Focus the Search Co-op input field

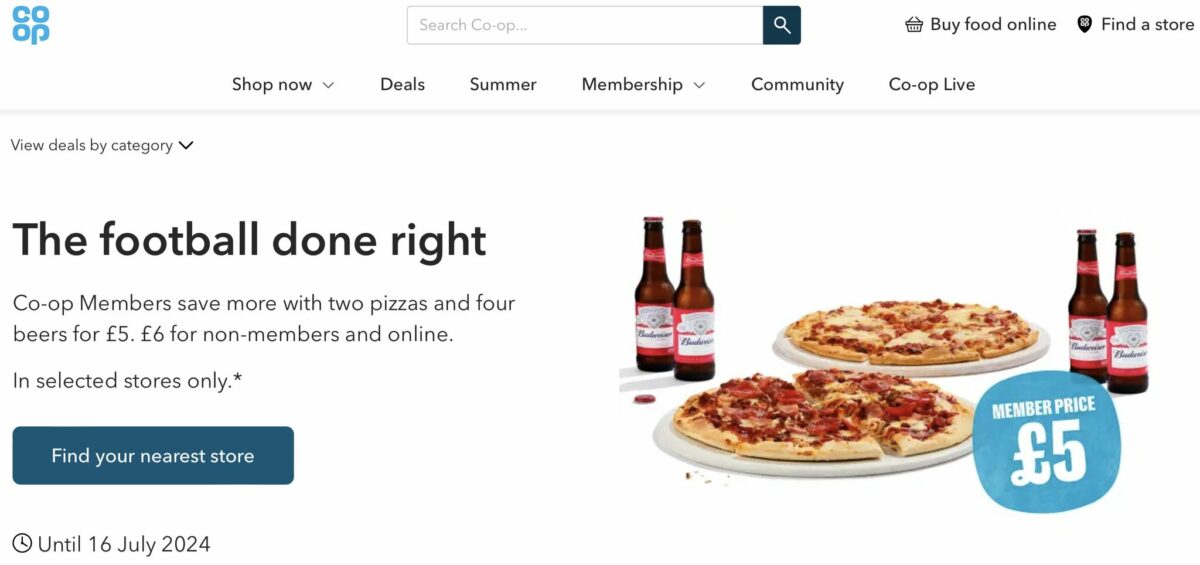click(x=585, y=25)
